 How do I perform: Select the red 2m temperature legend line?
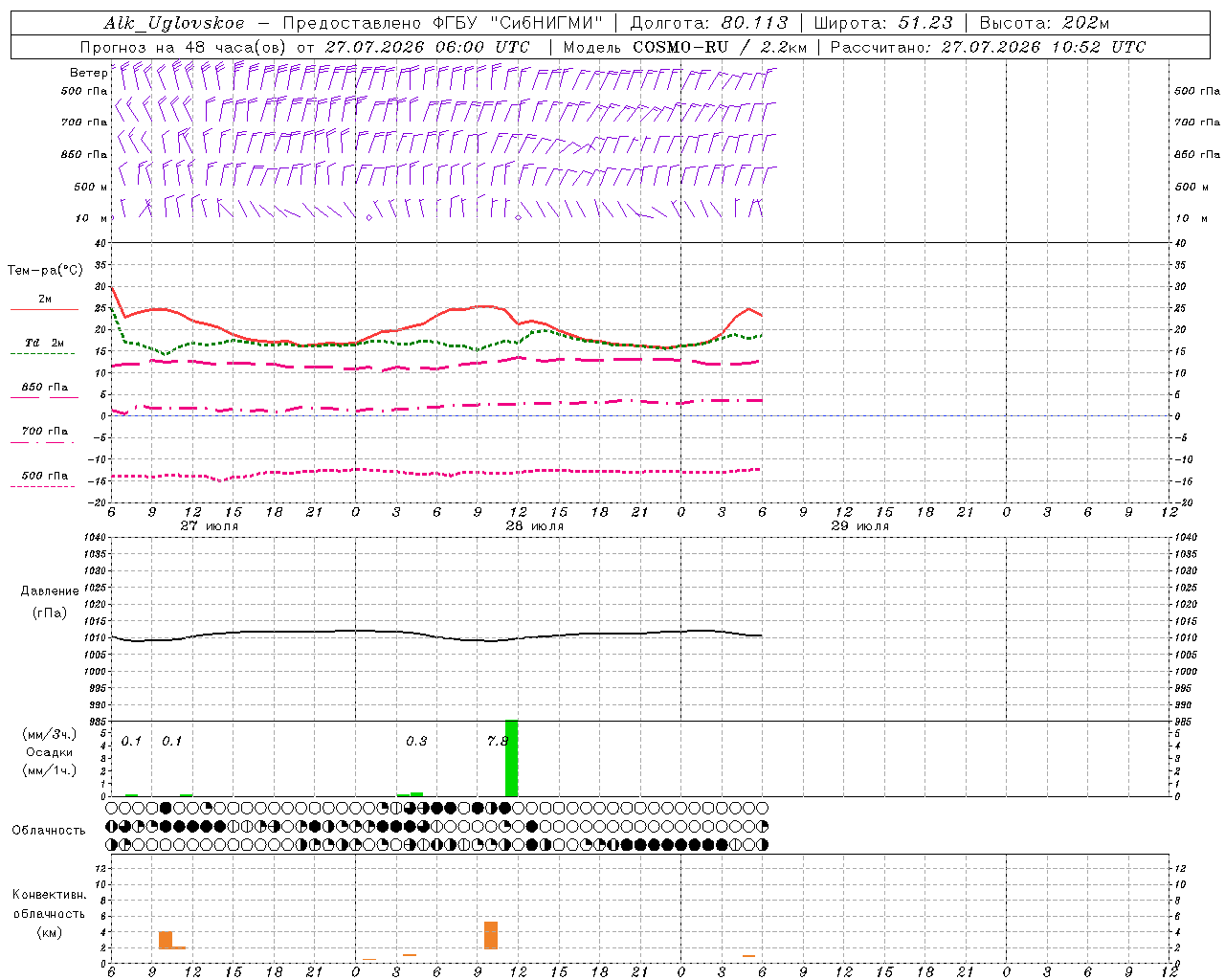click(x=44, y=310)
